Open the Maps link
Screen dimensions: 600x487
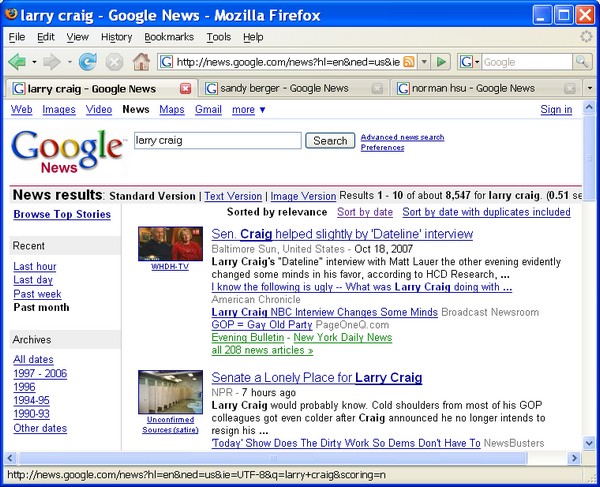pos(172,109)
